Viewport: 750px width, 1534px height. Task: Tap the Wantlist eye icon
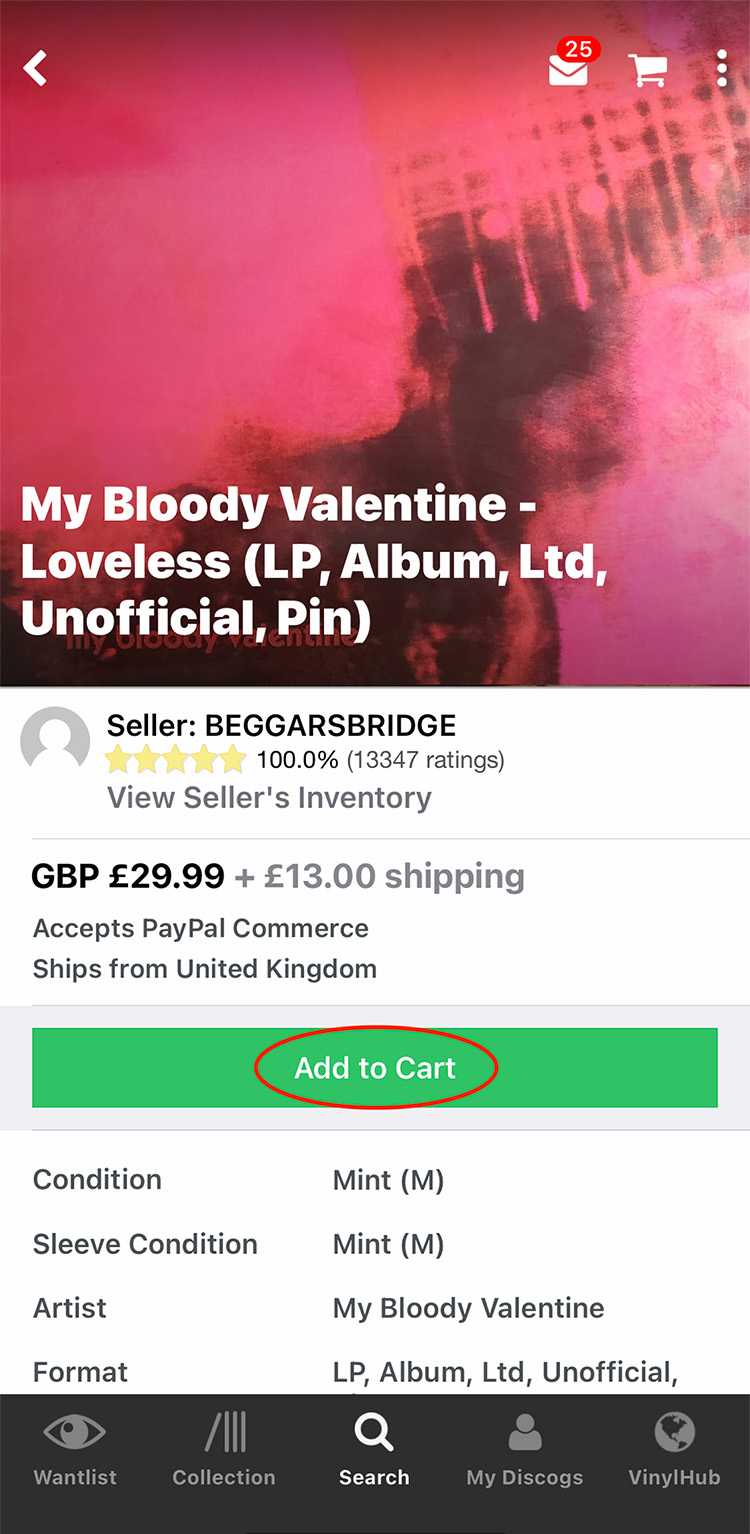tap(75, 1434)
